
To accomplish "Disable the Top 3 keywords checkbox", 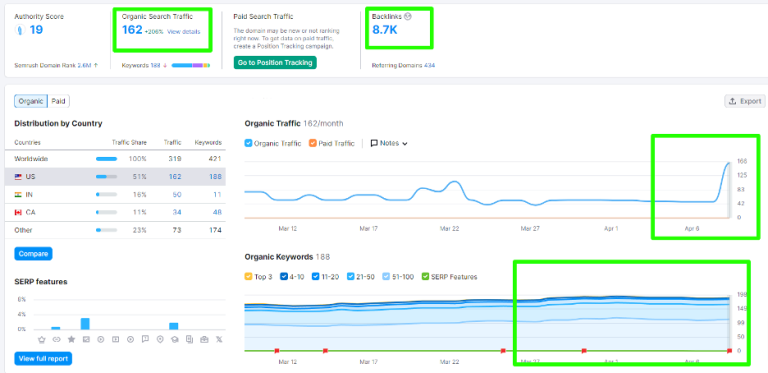I will click(248, 277).
